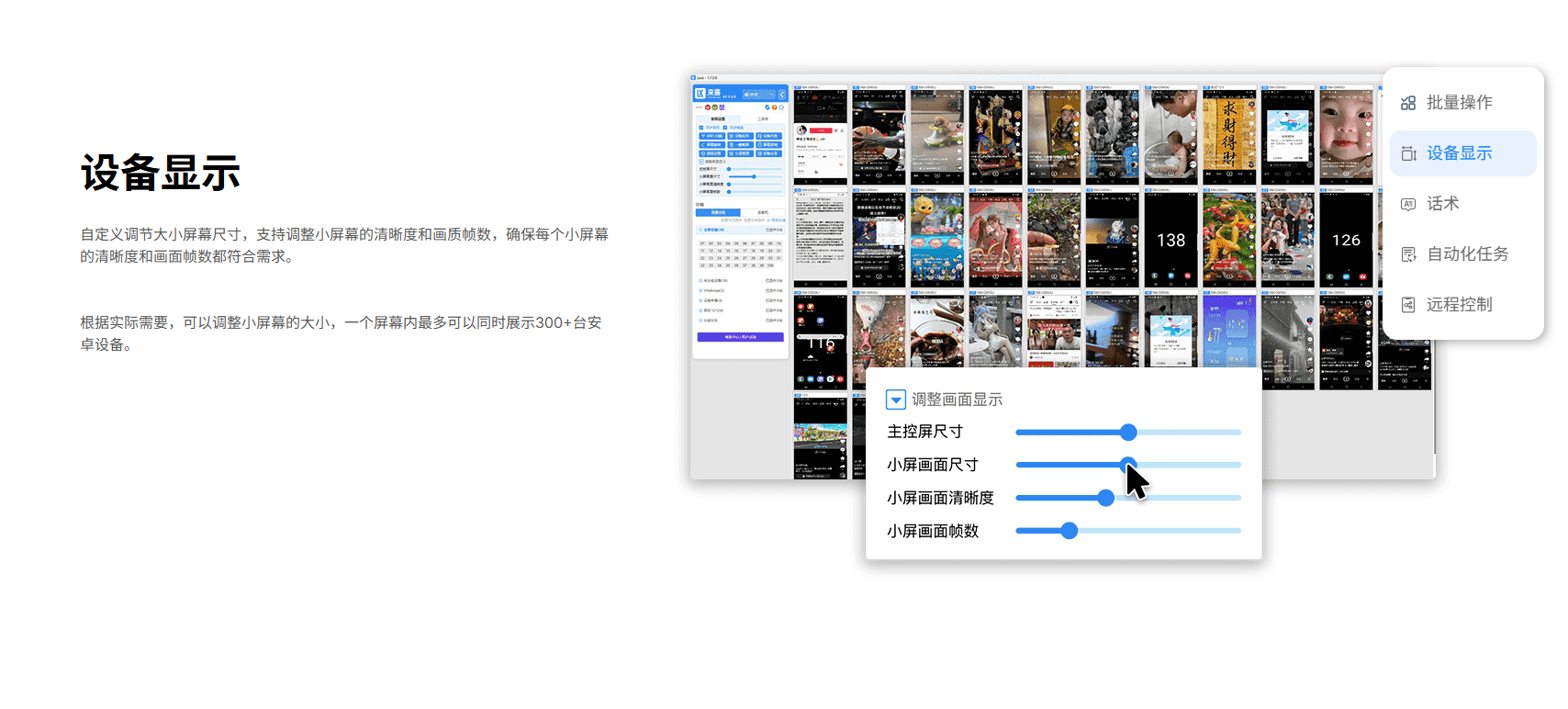1568x709 pixels.
Task: Select the phone screen showing 138
Action: (x=1170, y=238)
